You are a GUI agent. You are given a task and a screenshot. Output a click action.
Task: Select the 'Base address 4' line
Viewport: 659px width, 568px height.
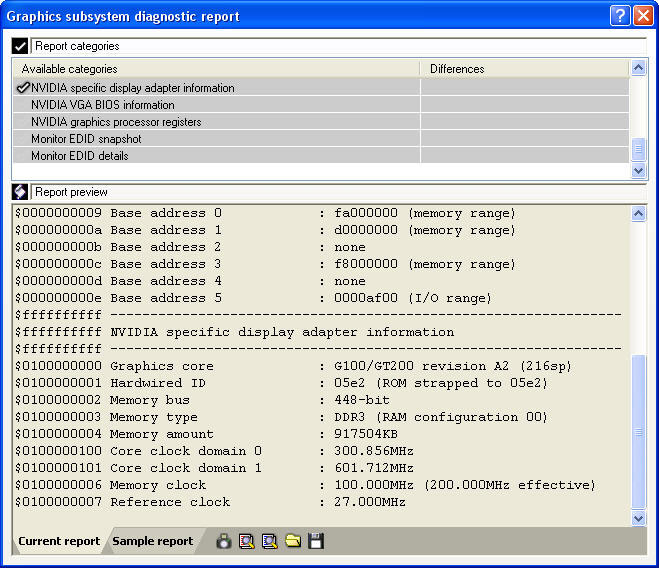[190, 281]
